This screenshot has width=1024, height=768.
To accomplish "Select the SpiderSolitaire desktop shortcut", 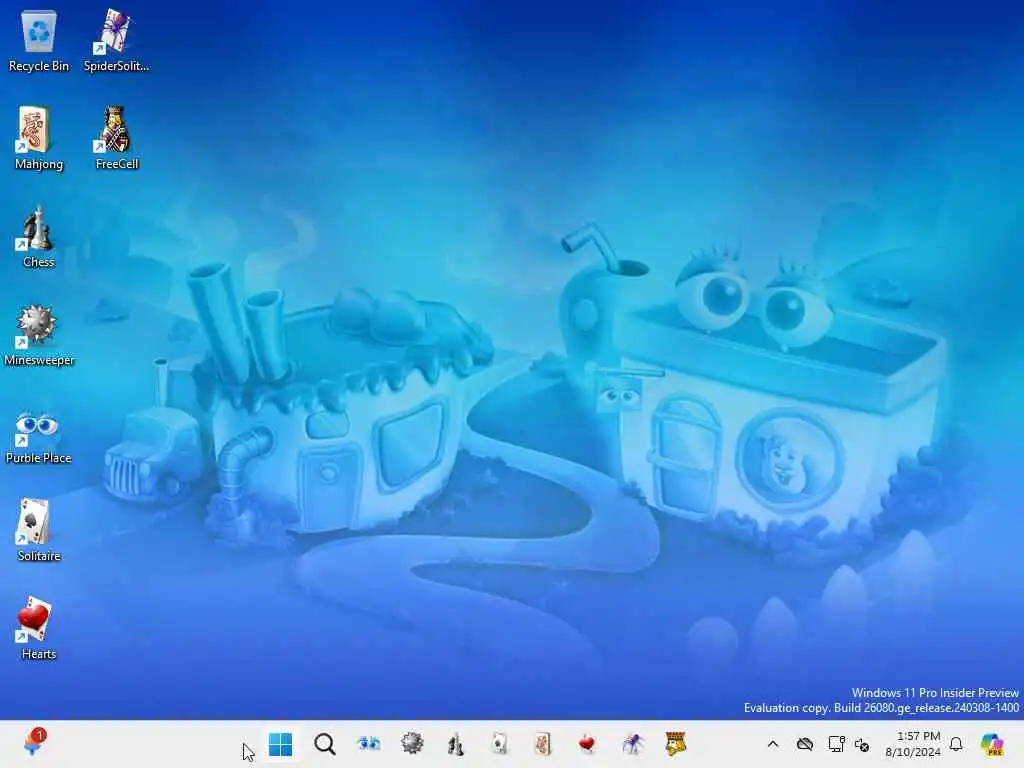I will pyautogui.click(x=116, y=40).
